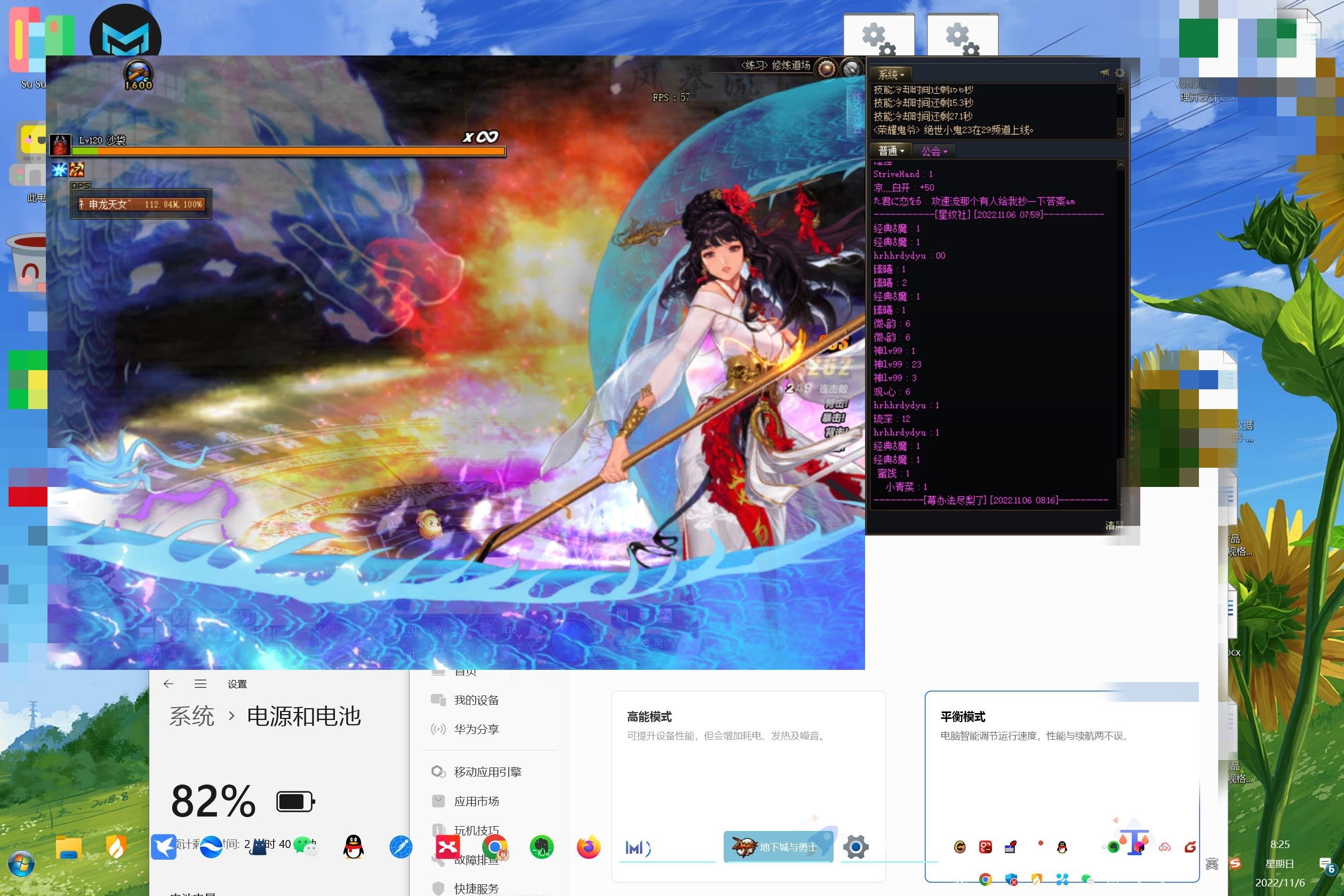
Task: Click the Sogou S input method tray icon
Action: click(1235, 864)
